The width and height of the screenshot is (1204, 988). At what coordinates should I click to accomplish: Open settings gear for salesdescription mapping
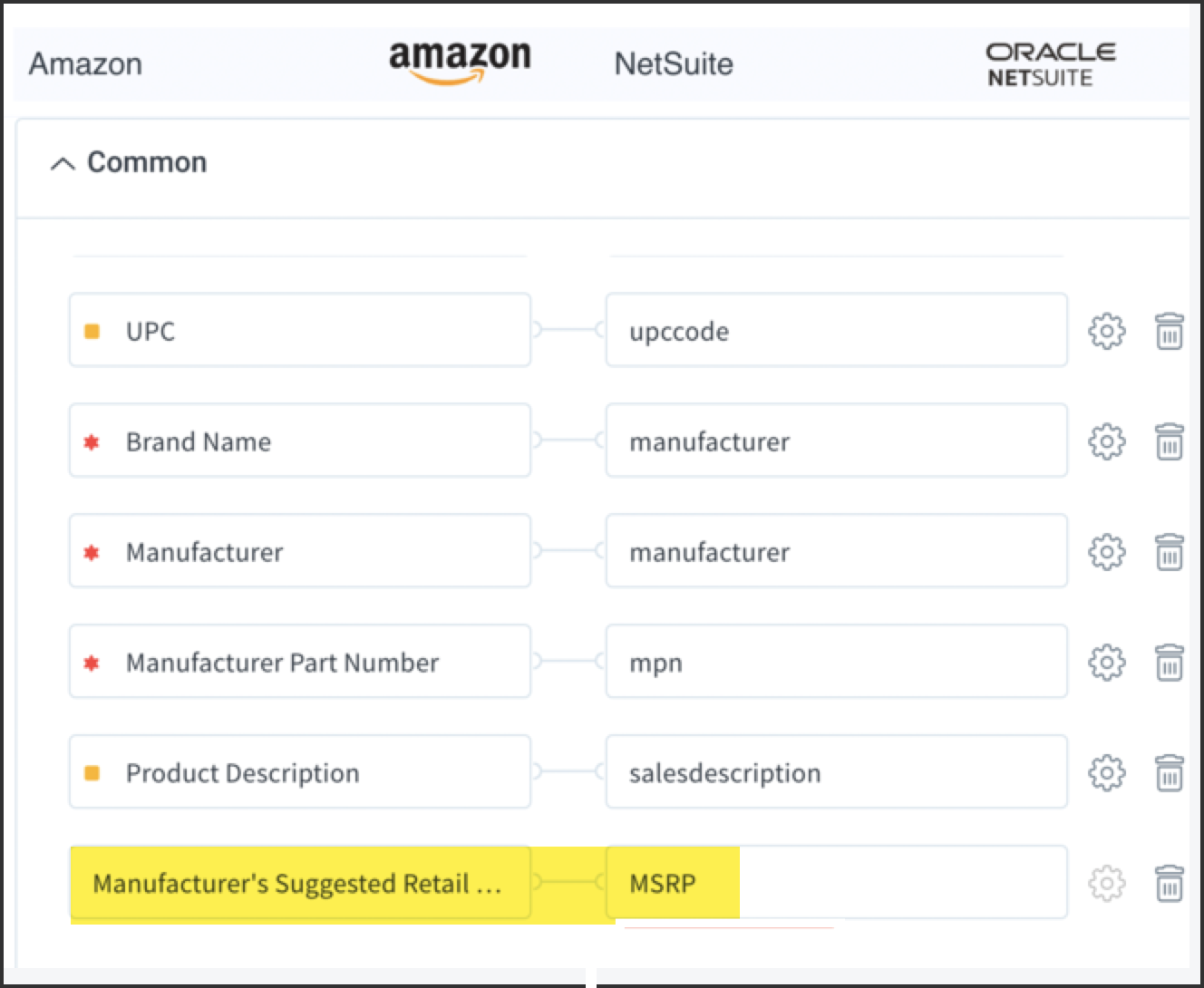tap(1106, 773)
